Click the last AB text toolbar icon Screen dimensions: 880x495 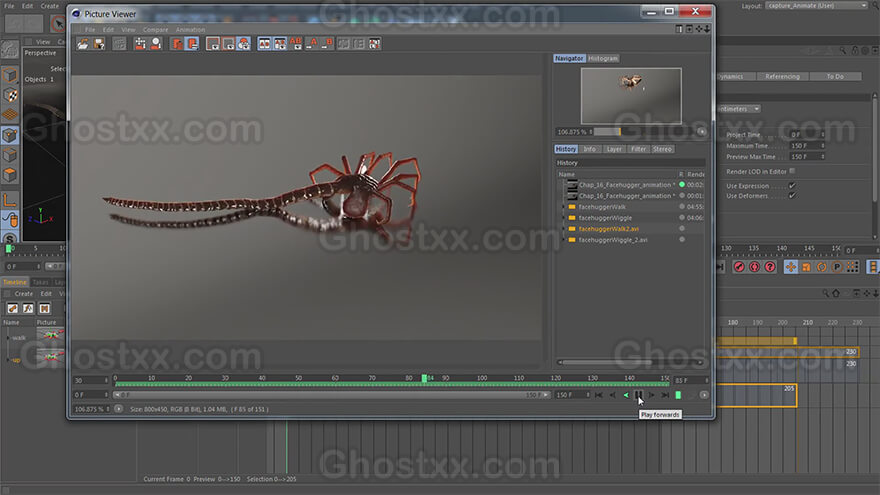tap(375, 44)
